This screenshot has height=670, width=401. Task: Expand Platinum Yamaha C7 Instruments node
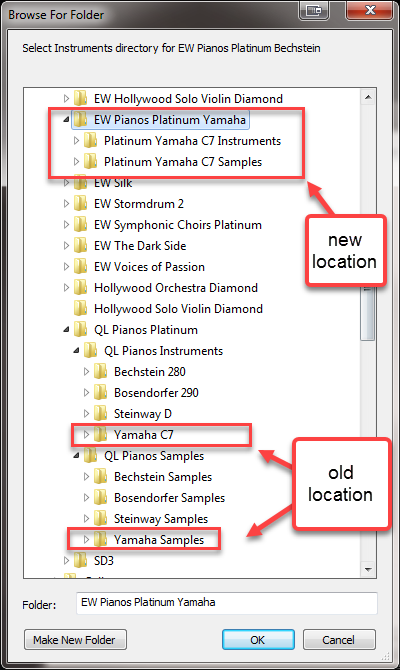(x=76, y=141)
